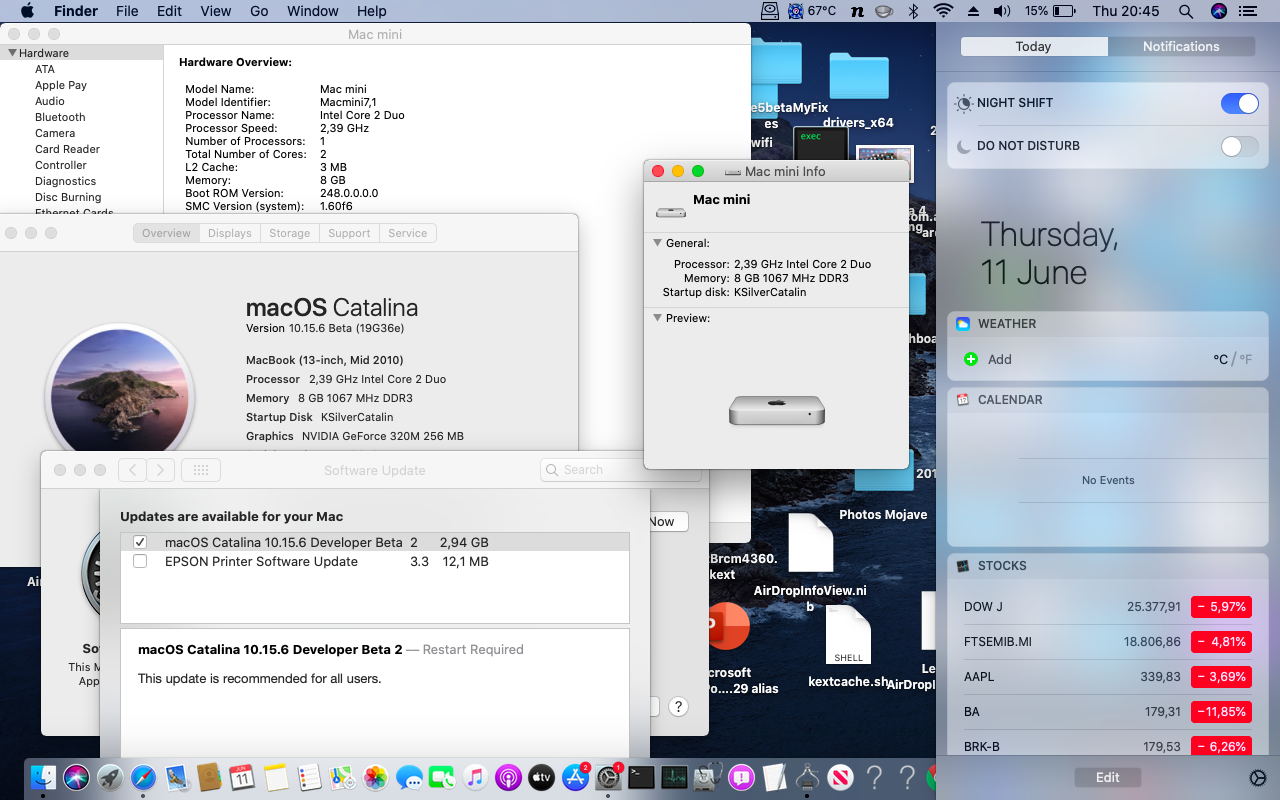Image resolution: width=1280 pixels, height=800 pixels.
Task: Check the EPSON Printer Software Update box
Action: (140, 562)
